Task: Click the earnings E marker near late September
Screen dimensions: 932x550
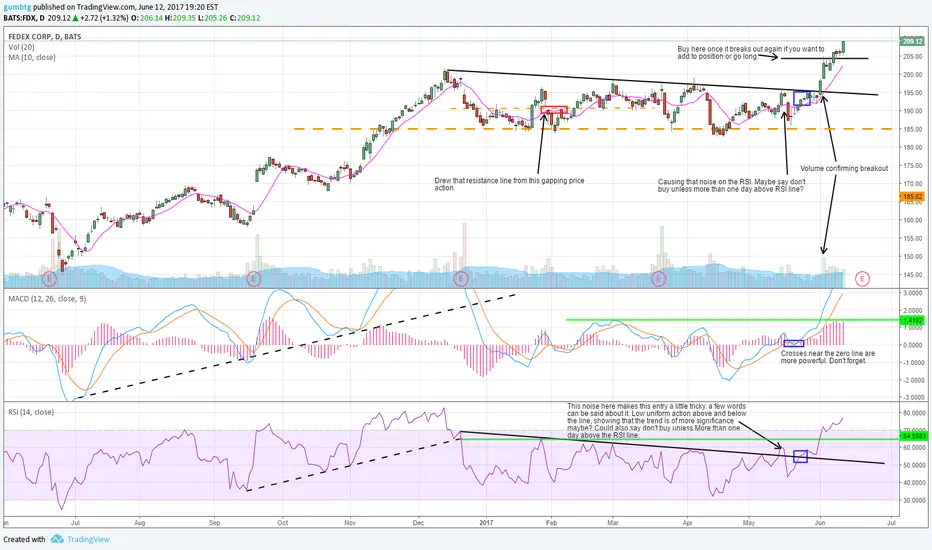Action: click(254, 278)
